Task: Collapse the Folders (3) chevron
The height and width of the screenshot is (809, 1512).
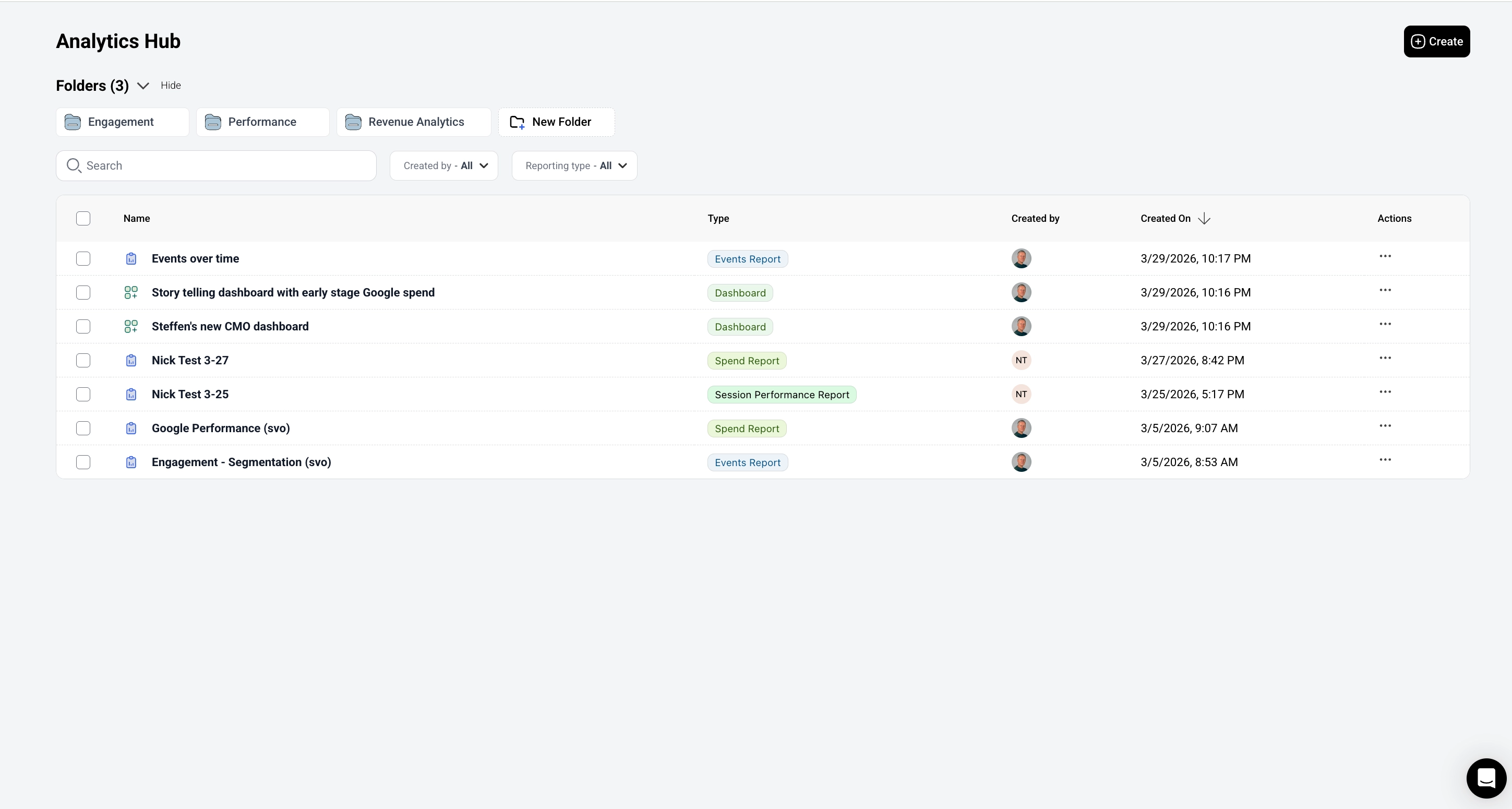Action: pos(142,86)
